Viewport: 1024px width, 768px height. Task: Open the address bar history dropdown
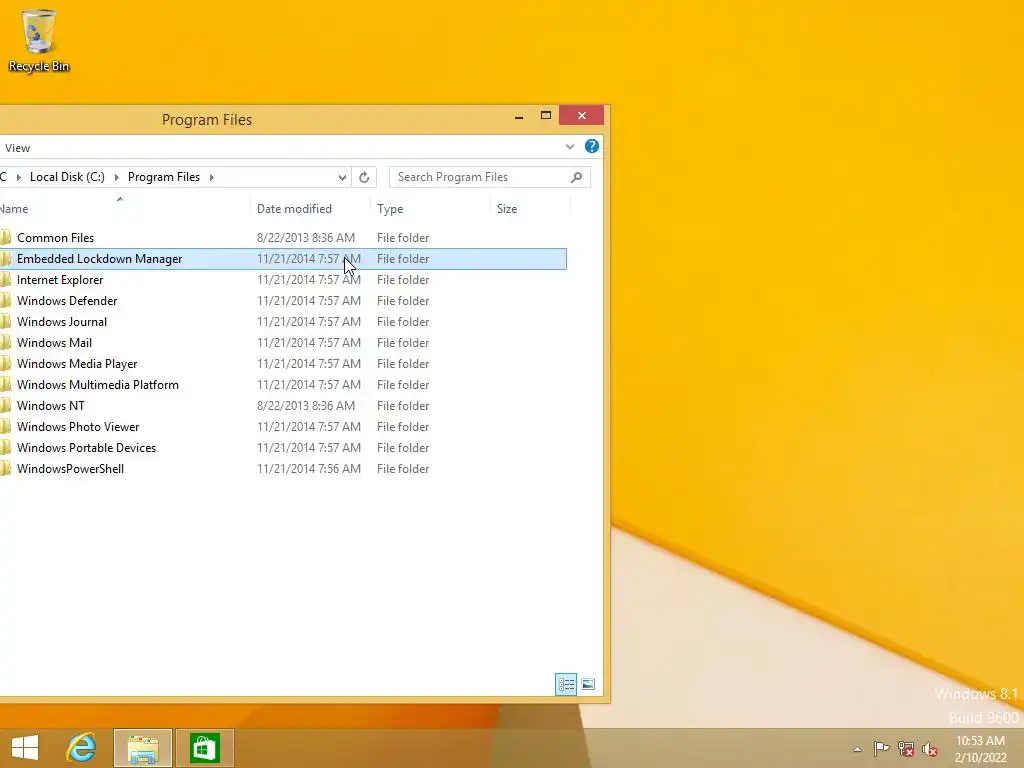pyautogui.click(x=342, y=178)
